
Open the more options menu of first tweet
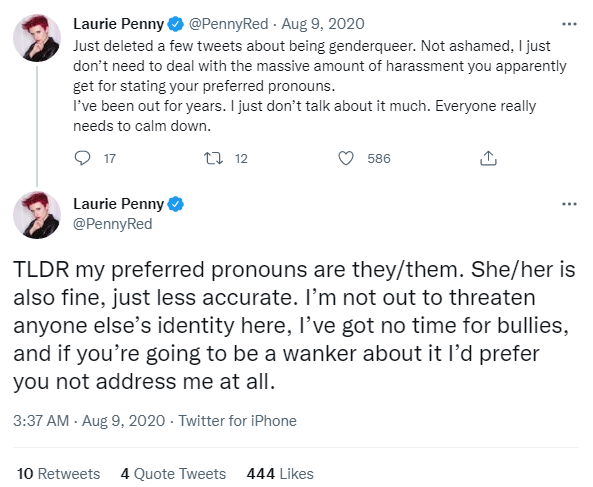[x=570, y=24]
